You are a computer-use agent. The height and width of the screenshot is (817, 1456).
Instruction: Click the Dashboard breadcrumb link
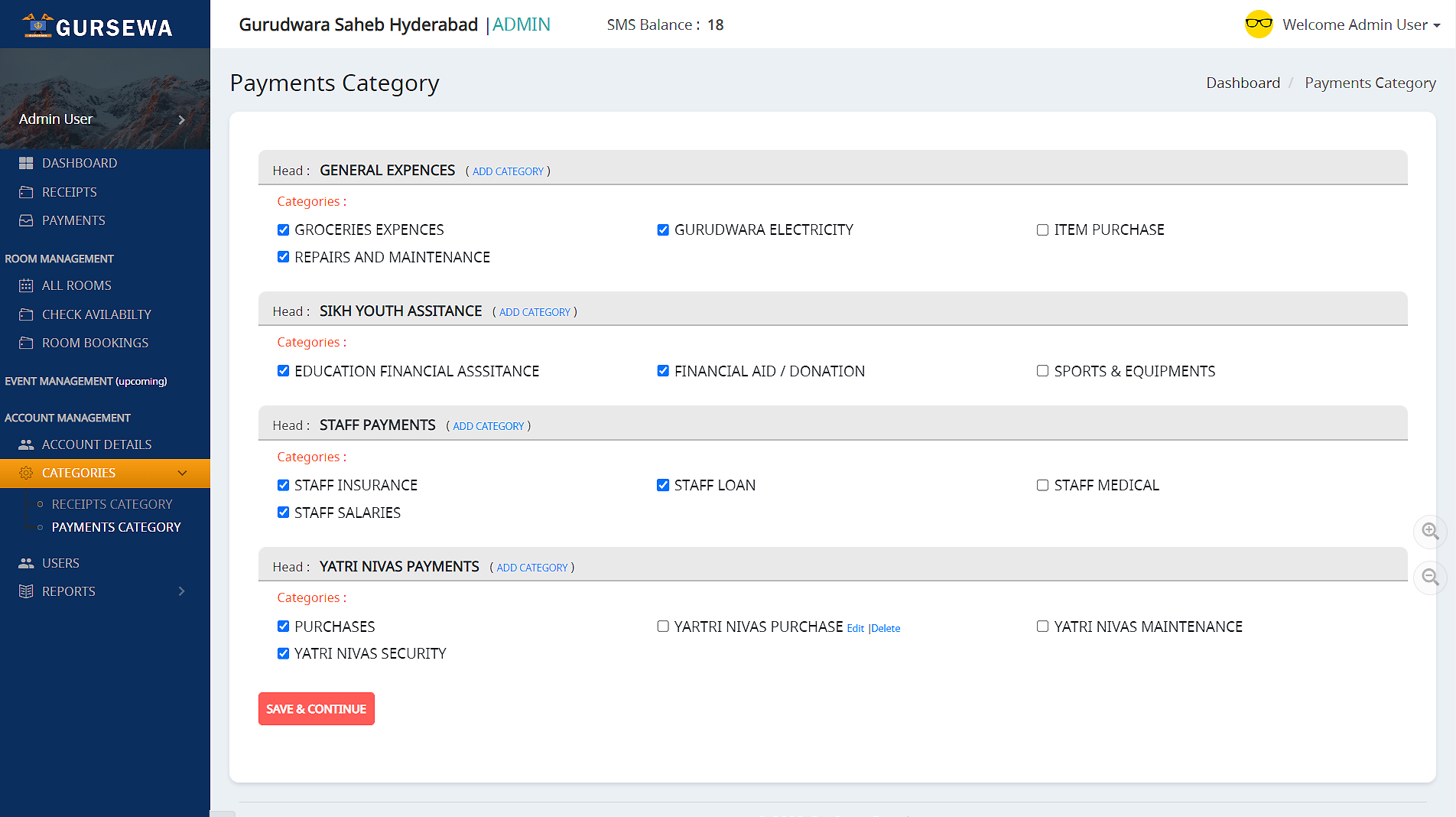(1243, 83)
